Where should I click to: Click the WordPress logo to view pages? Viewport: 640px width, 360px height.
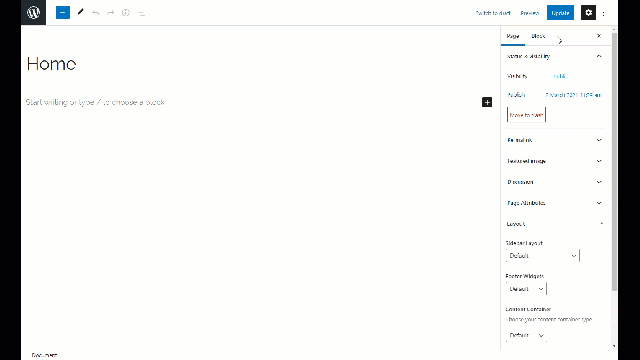33,12
